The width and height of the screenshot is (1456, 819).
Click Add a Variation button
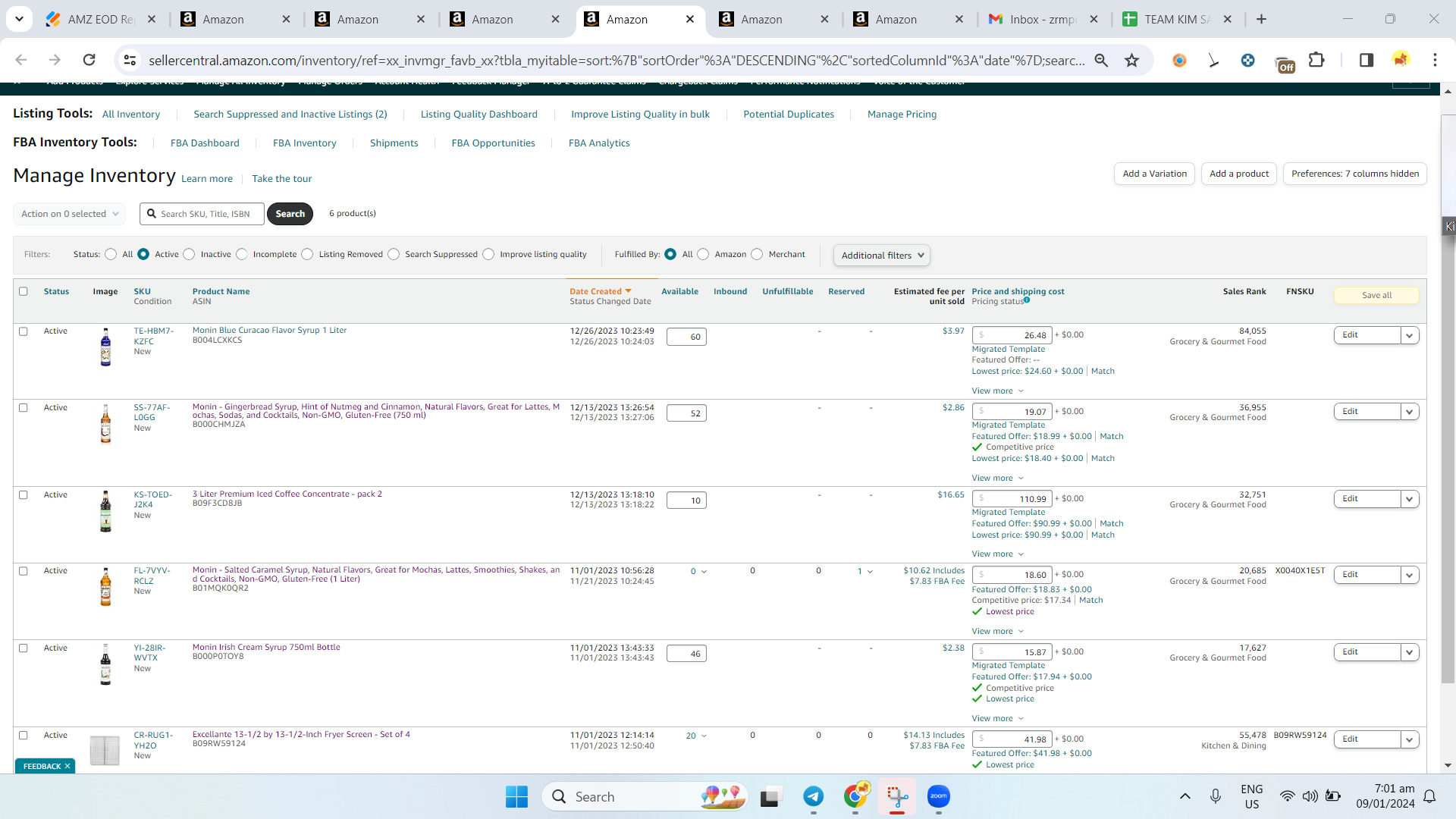(x=1155, y=174)
